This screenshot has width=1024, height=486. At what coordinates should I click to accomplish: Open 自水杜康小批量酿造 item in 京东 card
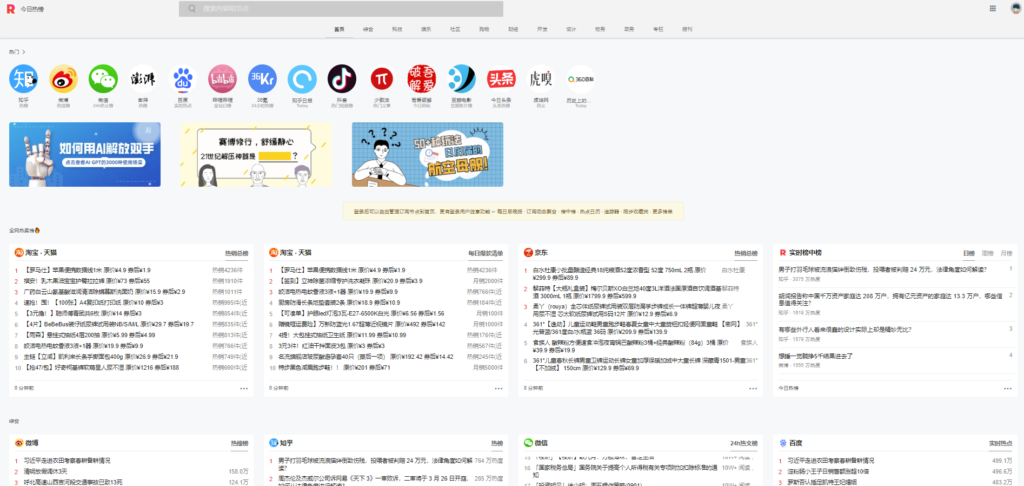coord(620,273)
